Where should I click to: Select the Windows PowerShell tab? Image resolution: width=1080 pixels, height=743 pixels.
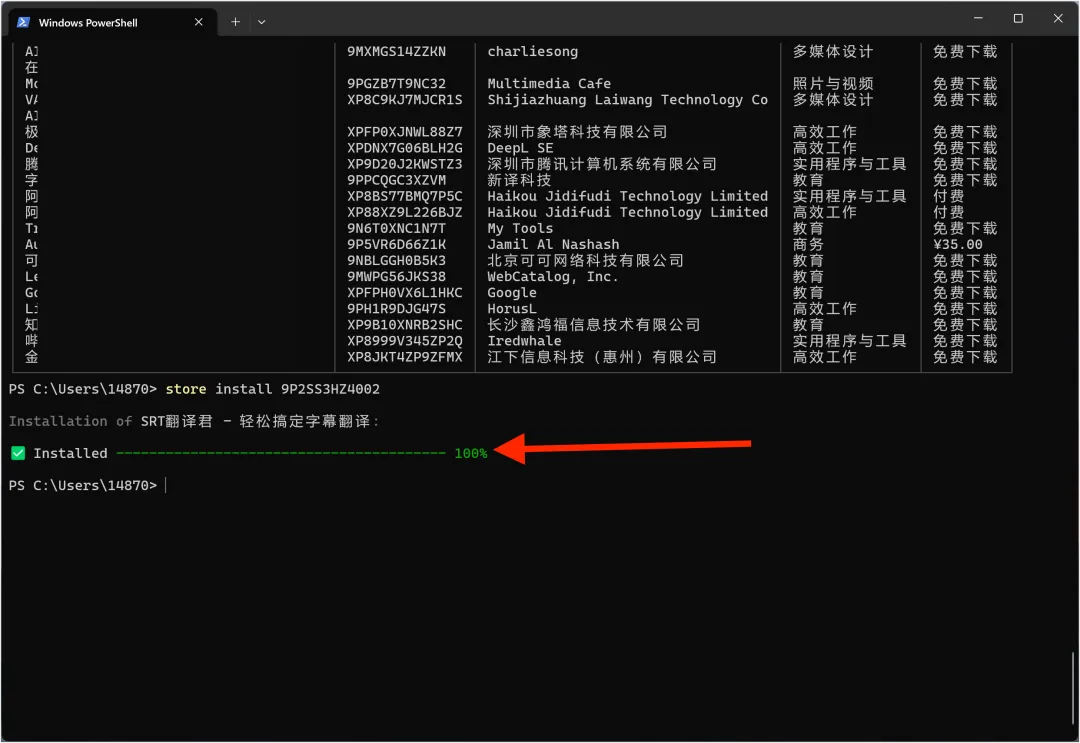112,22
